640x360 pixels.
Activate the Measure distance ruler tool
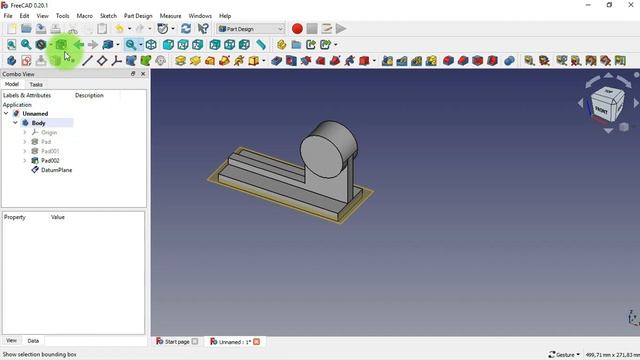[261, 44]
